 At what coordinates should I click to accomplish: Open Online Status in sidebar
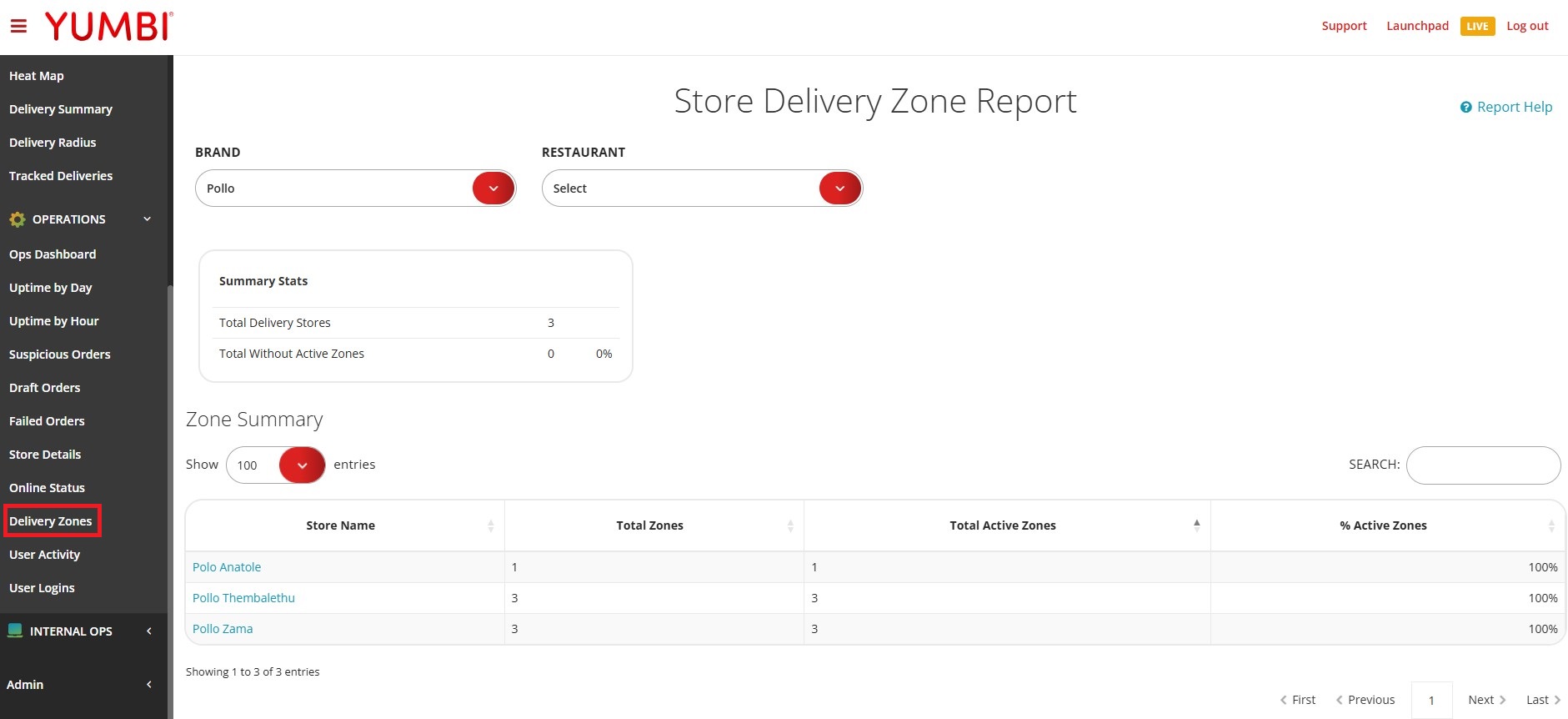47,488
